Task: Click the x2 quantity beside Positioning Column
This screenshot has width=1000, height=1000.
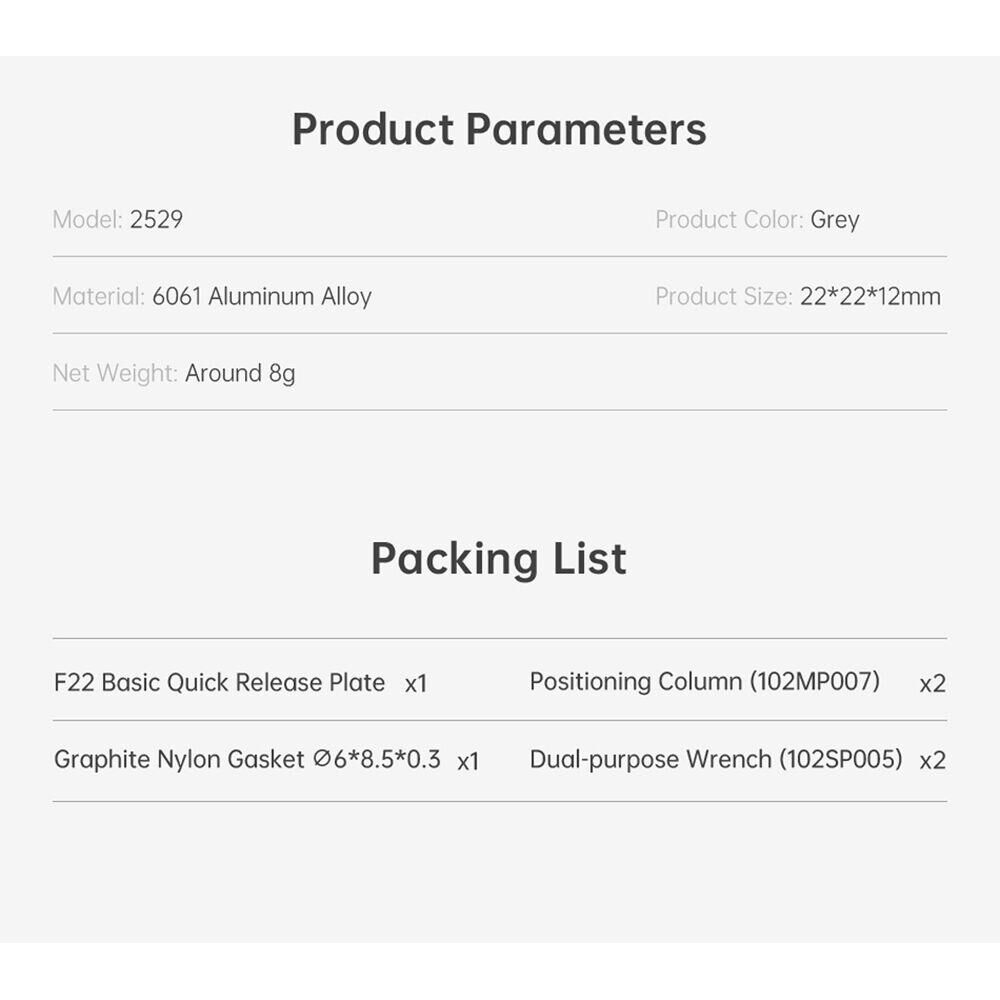Action: click(932, 684)
